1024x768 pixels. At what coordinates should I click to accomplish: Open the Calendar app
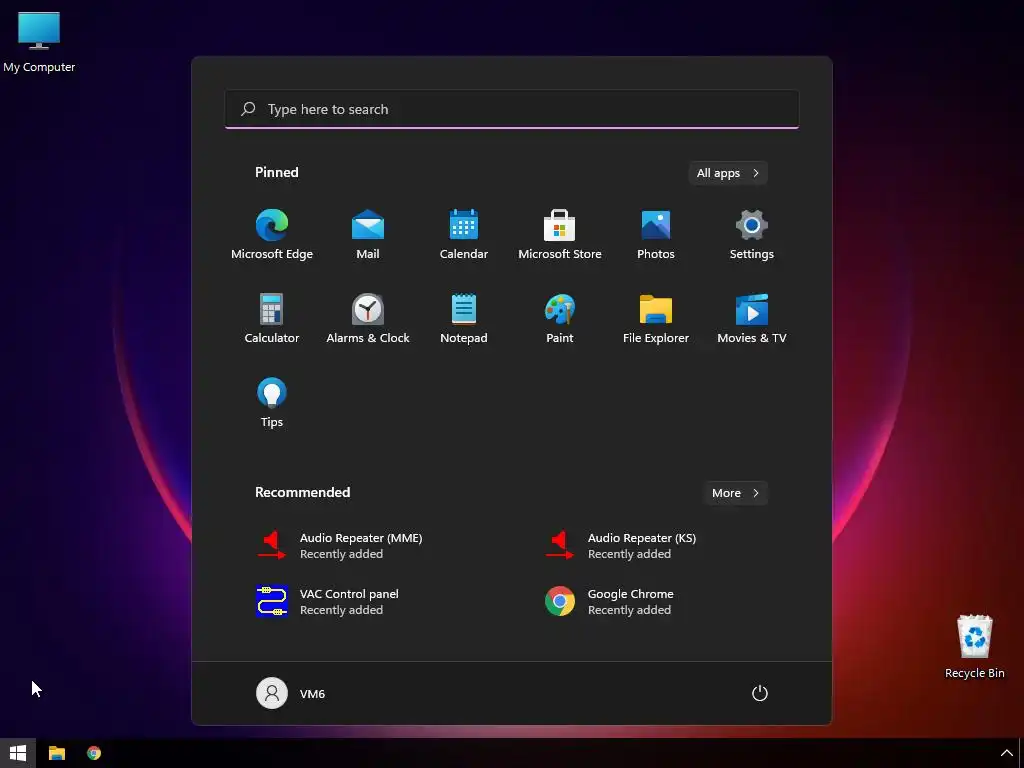[464, 235]
